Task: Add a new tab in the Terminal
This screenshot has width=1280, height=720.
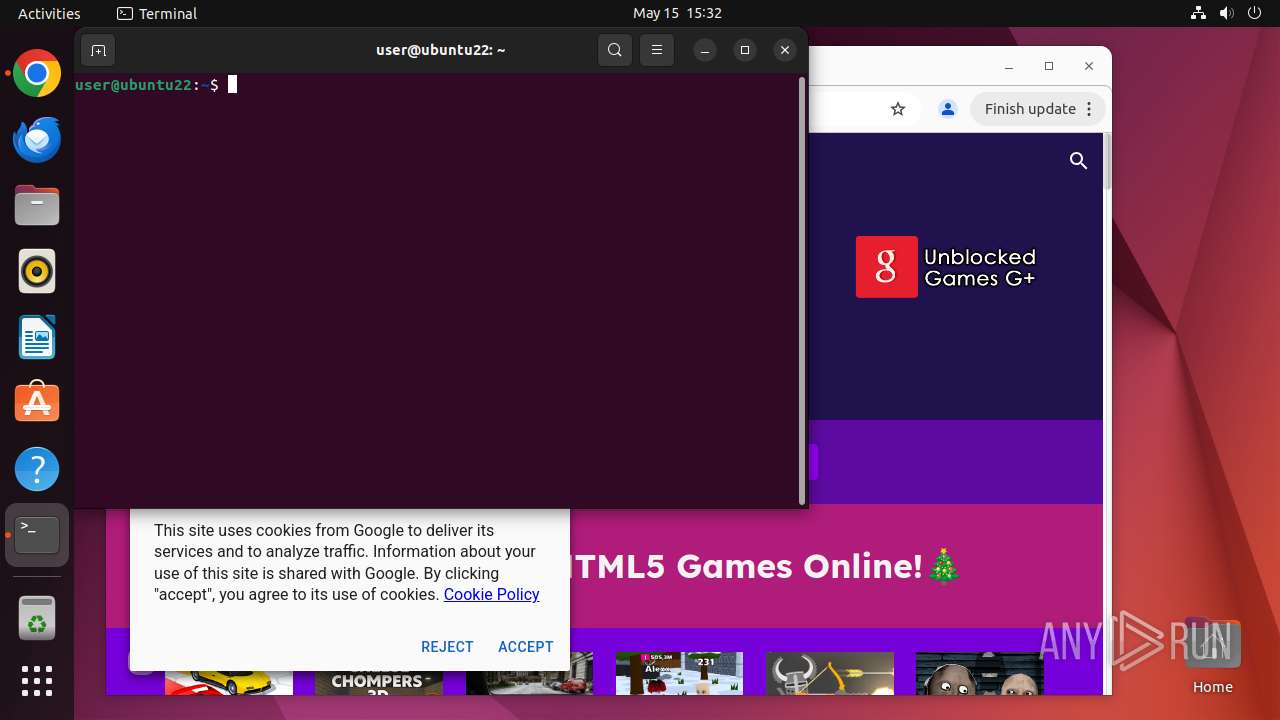Action: click(98, 50)
